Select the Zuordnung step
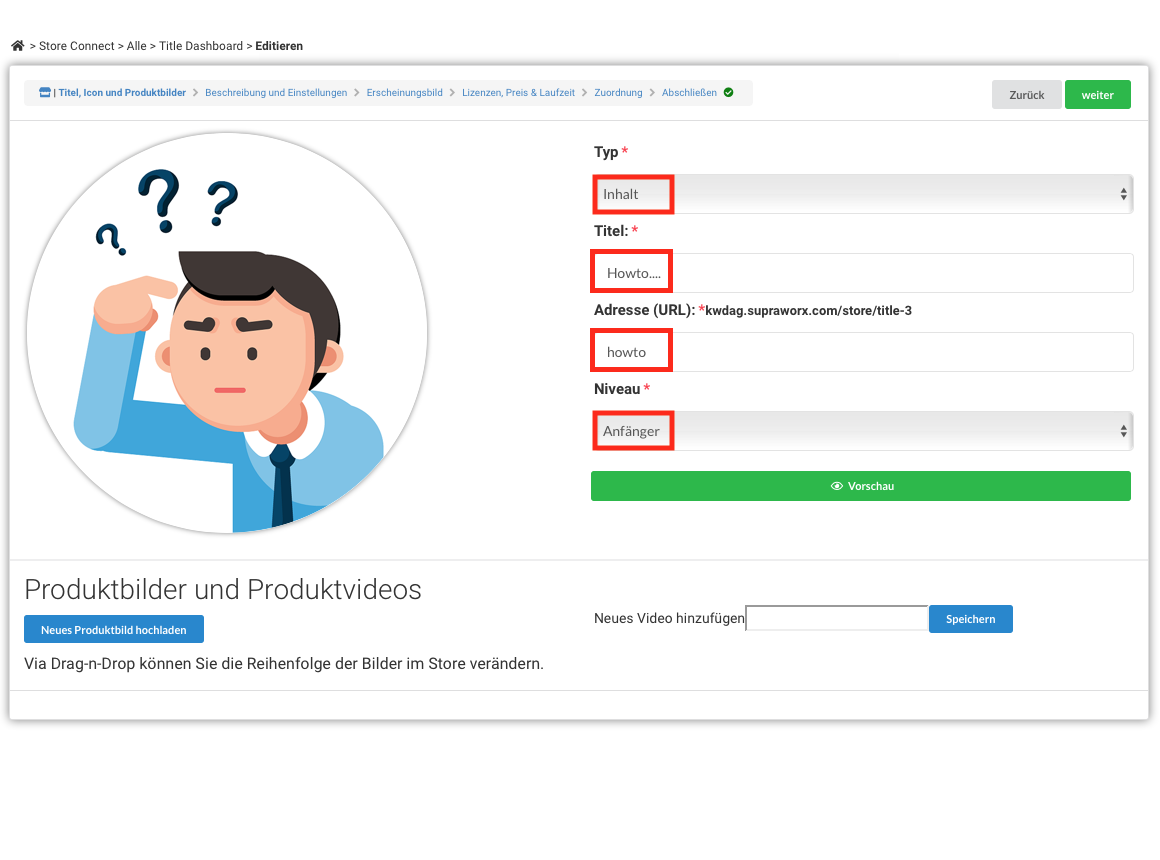The image size is (1160, 860). 618,93
